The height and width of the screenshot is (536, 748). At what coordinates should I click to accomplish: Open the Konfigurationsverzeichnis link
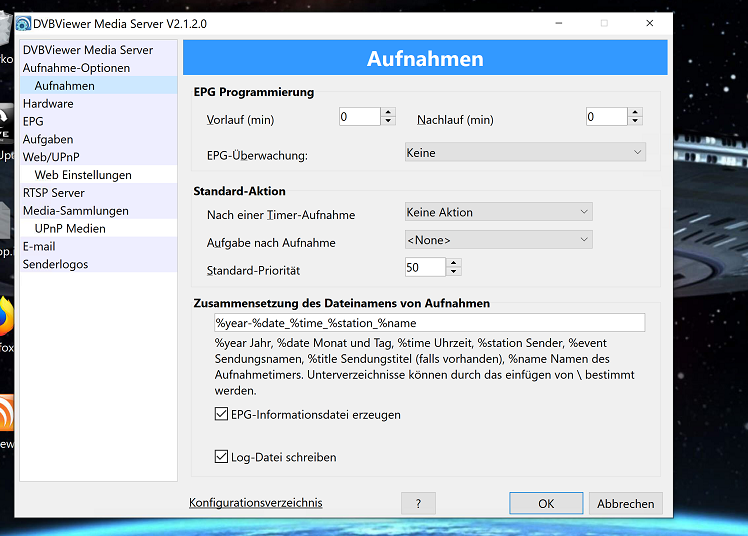coord(256,503)
